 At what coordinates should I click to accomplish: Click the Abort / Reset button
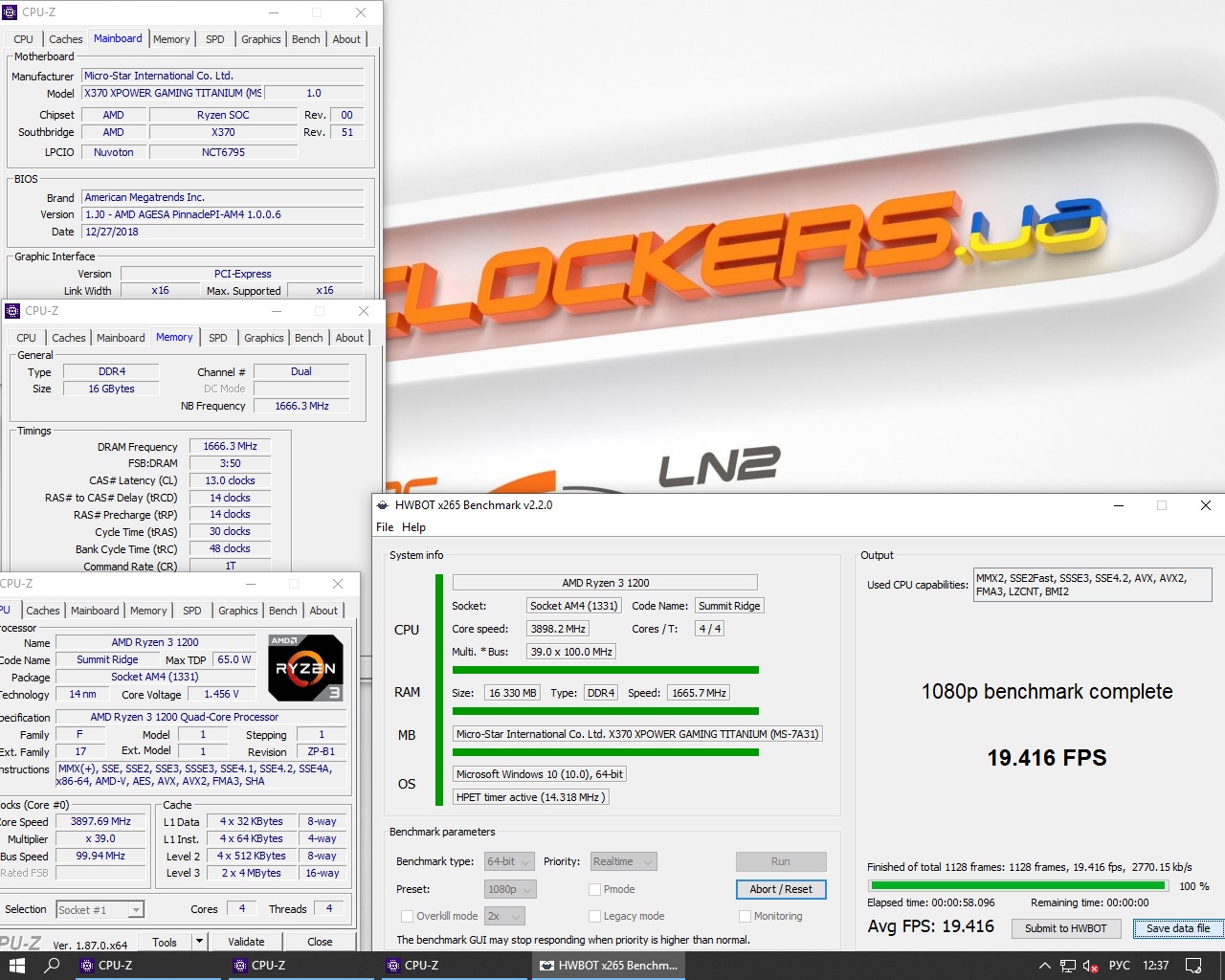click(781, 889)
